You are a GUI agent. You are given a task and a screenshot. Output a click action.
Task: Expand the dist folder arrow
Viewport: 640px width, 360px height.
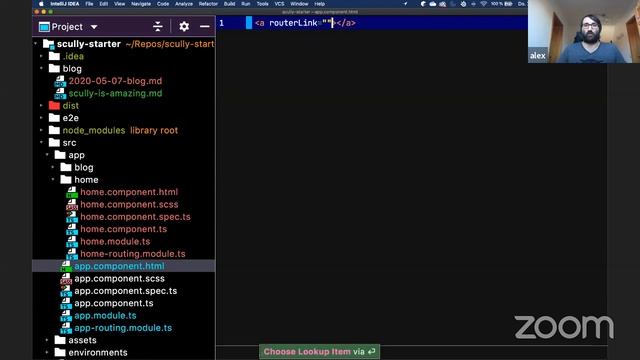(41, 105)
